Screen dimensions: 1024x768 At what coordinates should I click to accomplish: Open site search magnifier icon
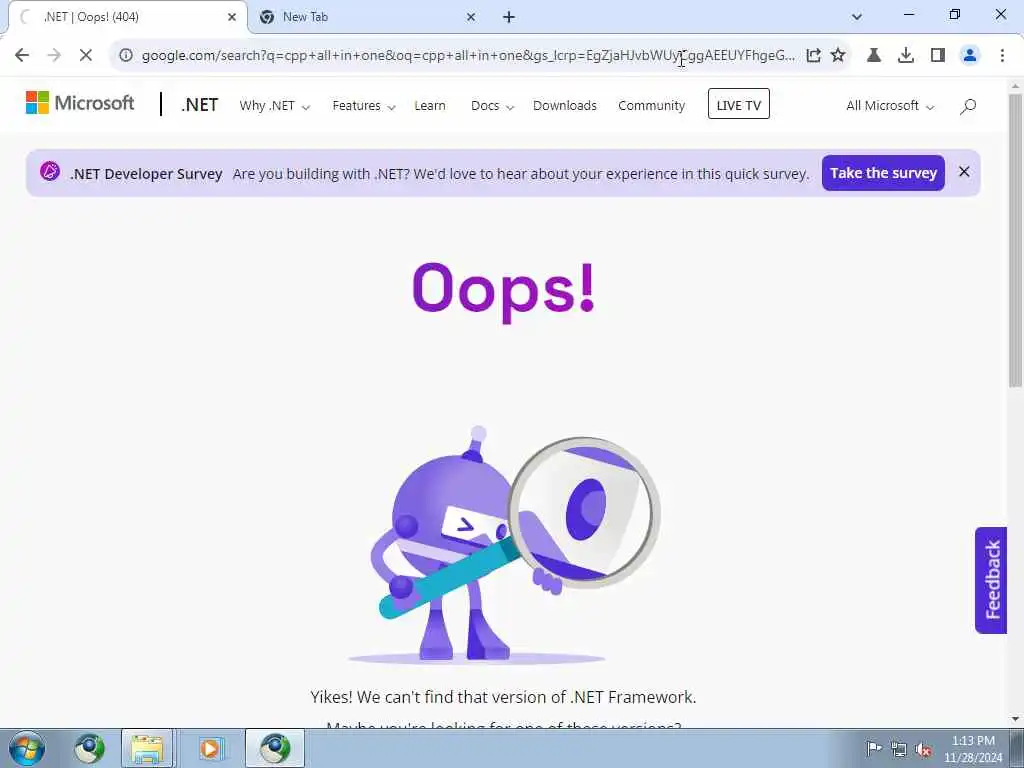pyautogui.click(x=968, y=106)
